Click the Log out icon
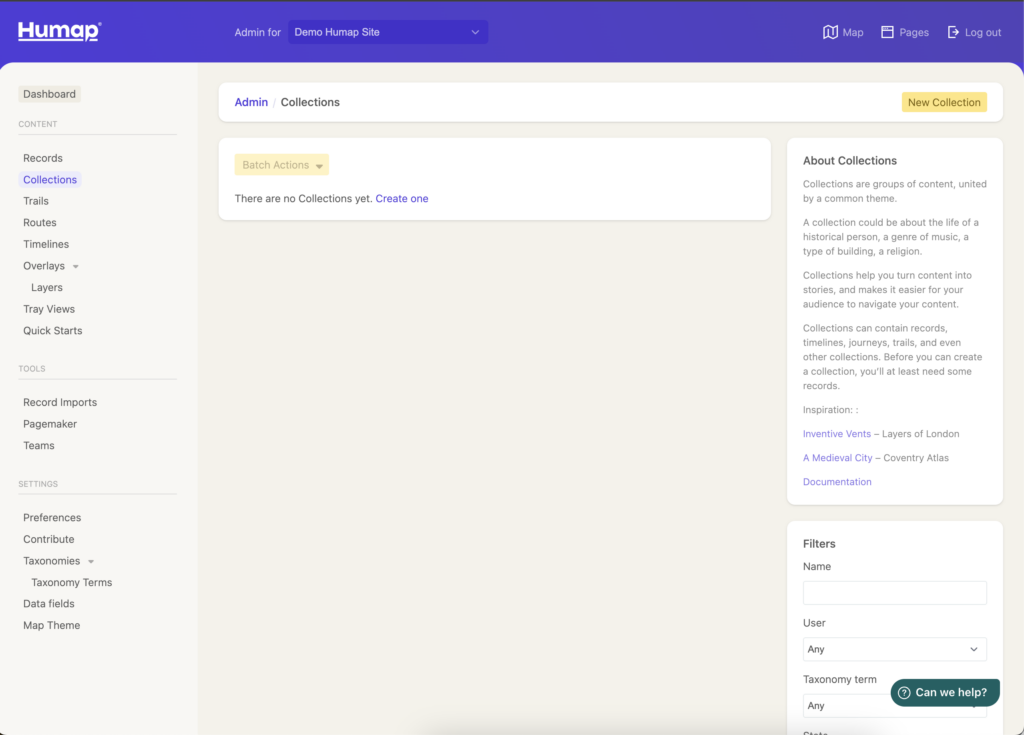1024x735 pixels. pyautogui.click(x=953, y=32)
